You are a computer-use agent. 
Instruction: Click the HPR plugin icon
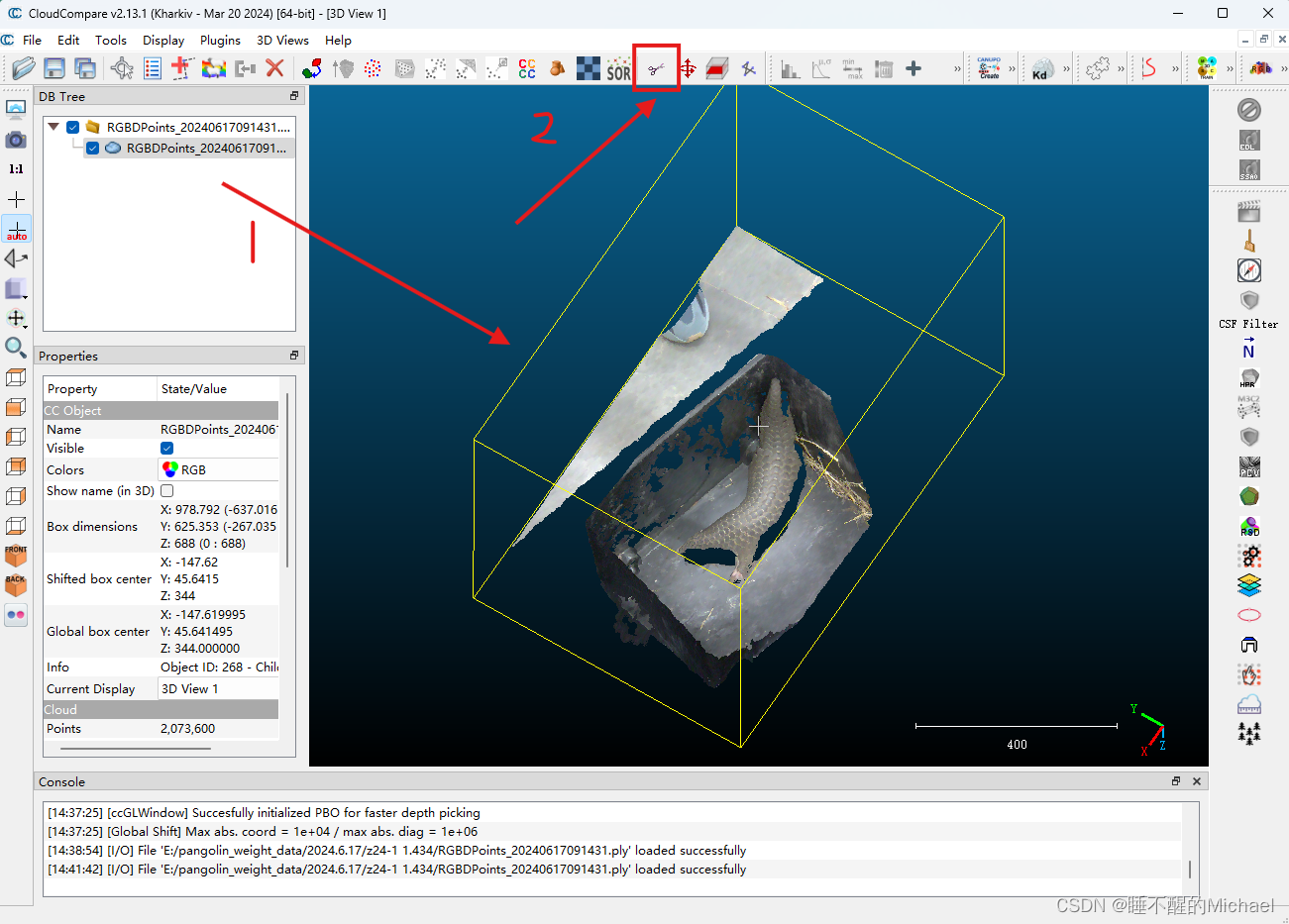(1249, 377)
